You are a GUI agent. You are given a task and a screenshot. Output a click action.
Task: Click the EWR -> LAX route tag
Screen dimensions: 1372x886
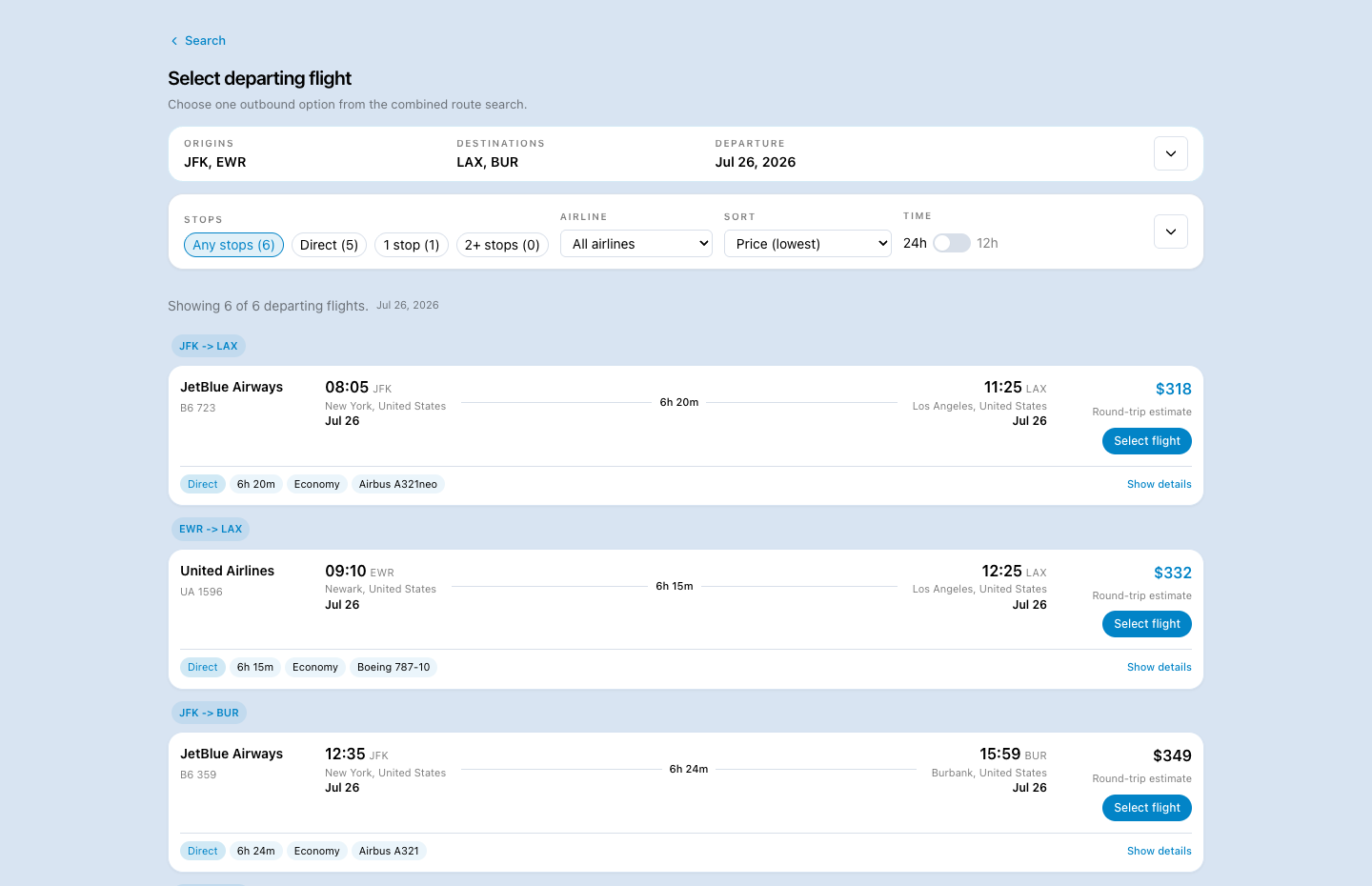[x=211, y=529]
